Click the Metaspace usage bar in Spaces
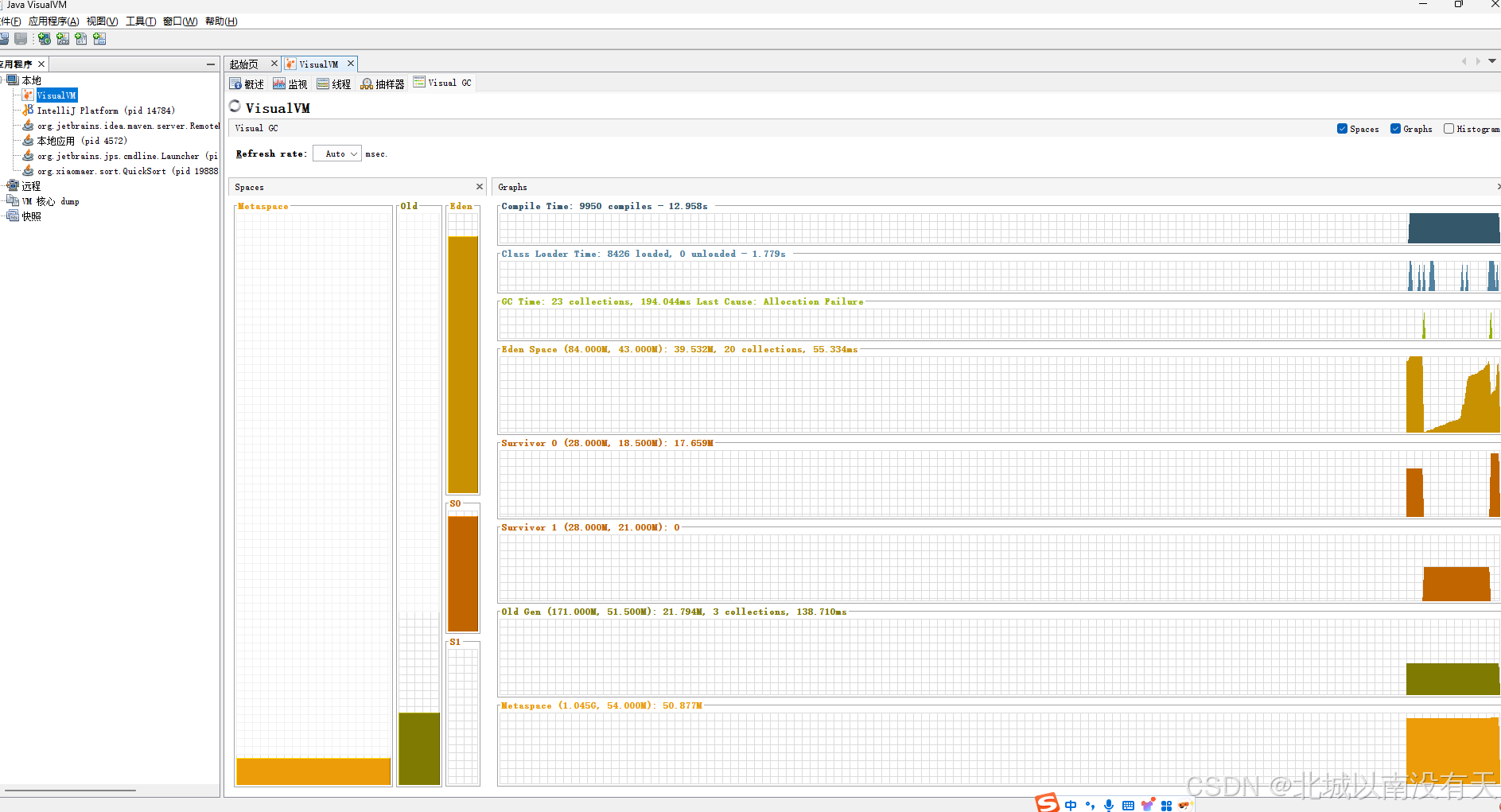This screenshot has width=1501, height=812. (313, 771)
